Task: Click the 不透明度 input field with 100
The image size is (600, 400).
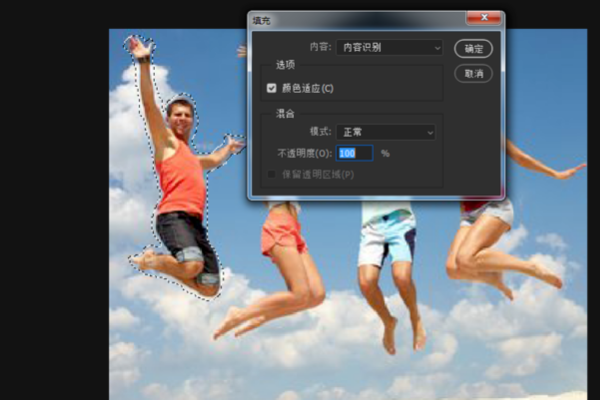Action: click(x=354, y=153)
